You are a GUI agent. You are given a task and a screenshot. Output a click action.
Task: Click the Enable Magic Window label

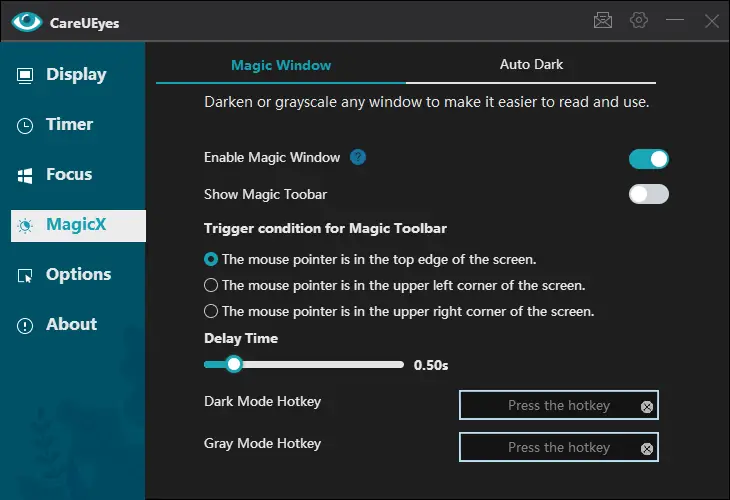point(272,158)
